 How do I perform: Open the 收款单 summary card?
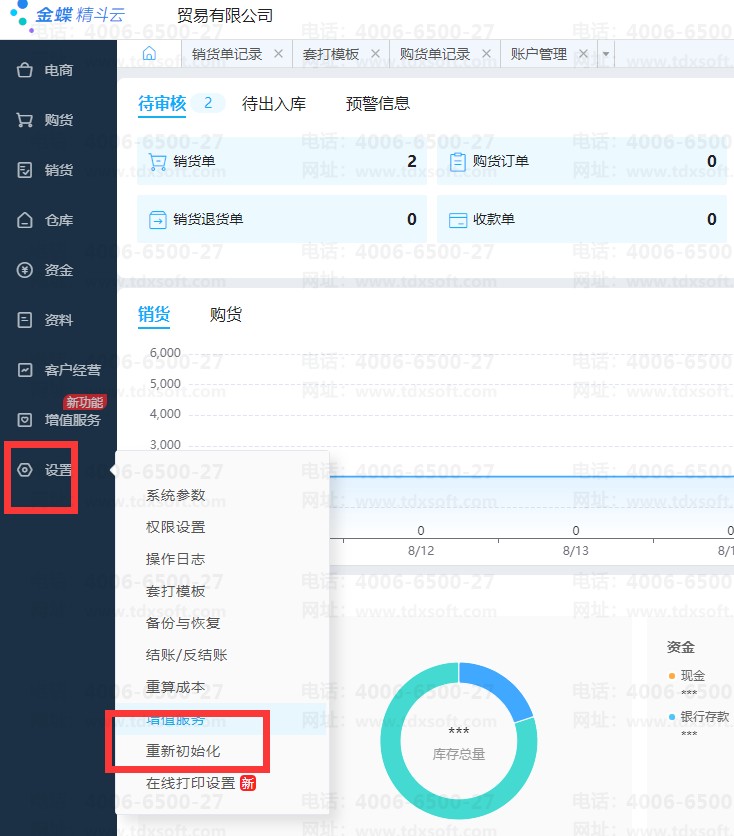tap(583, 220)
